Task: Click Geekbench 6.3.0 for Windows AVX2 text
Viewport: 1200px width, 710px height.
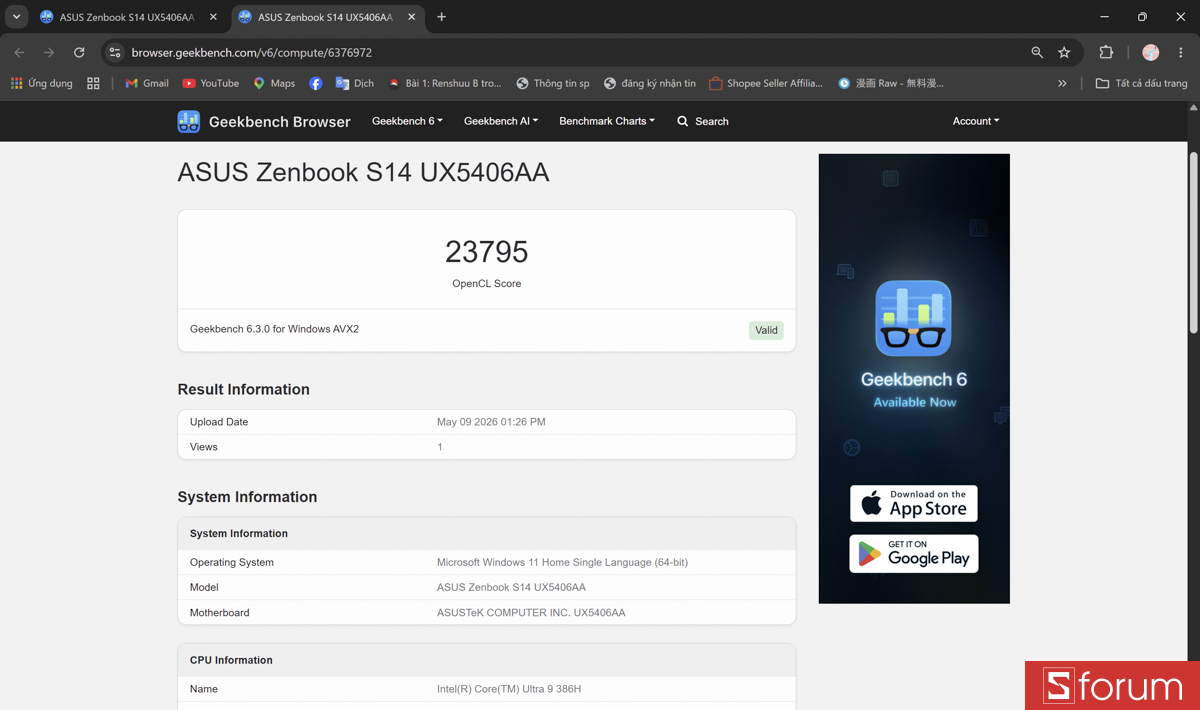Action: tap(274, 329)
